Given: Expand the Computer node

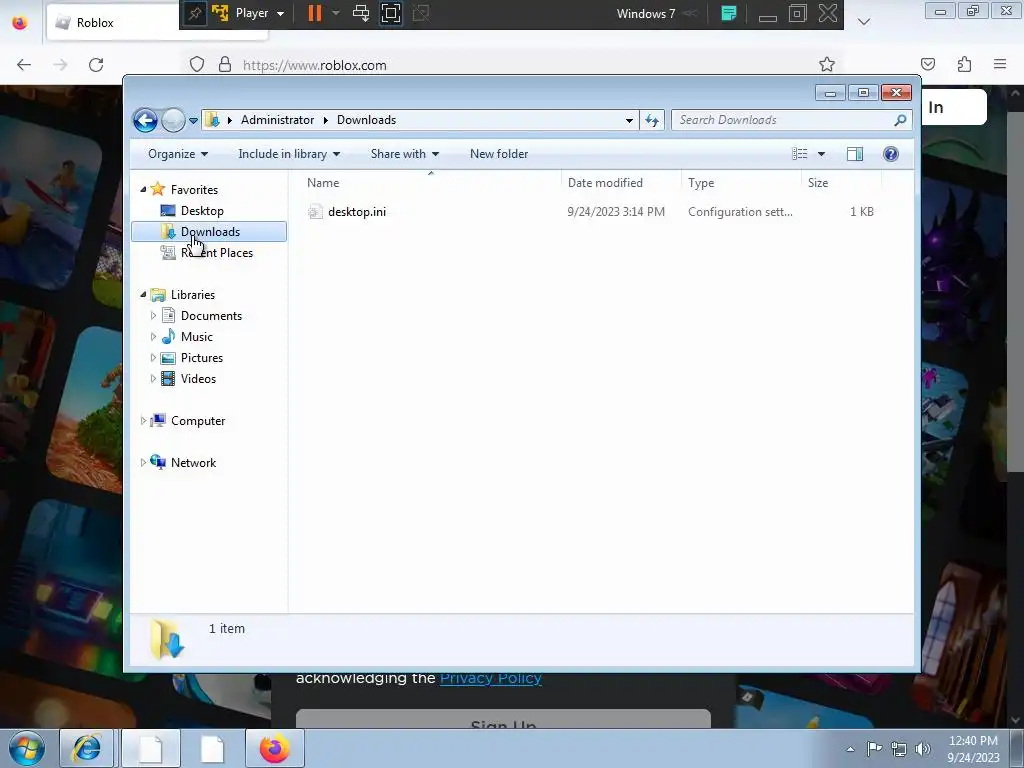Looking at the screenshot, I should coord(143,421).
